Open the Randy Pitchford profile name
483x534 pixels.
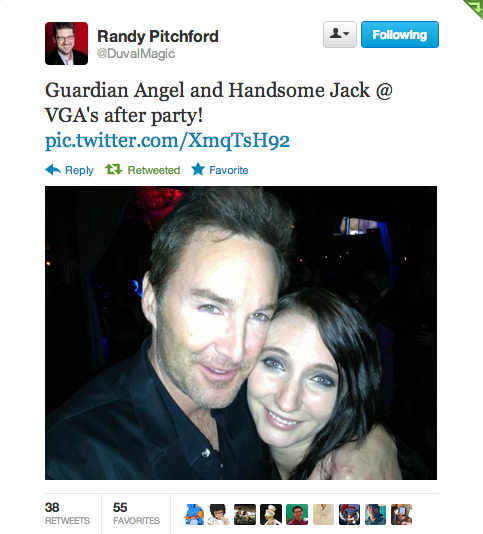coord(158,36)
